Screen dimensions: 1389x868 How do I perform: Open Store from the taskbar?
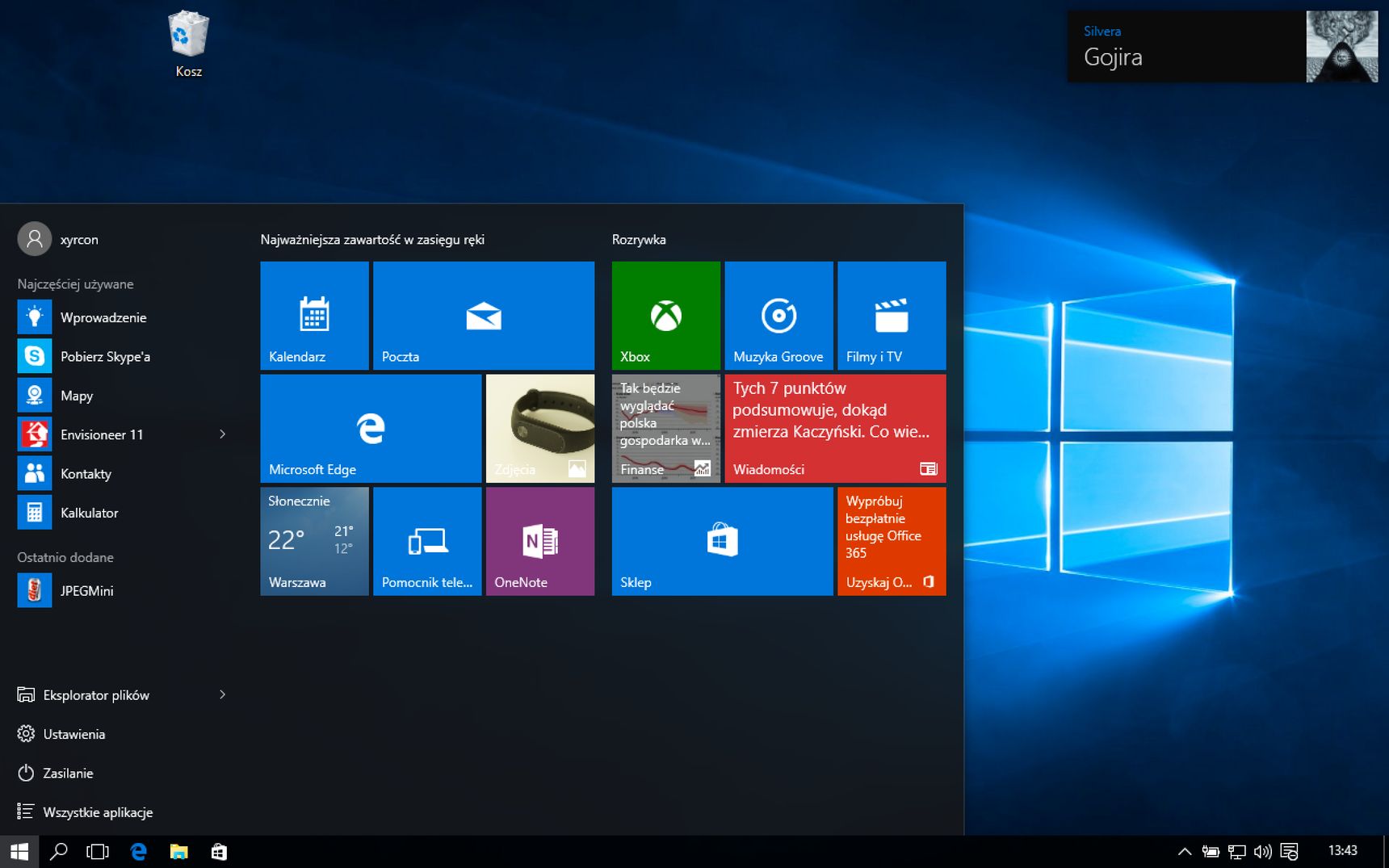(219, 852)
